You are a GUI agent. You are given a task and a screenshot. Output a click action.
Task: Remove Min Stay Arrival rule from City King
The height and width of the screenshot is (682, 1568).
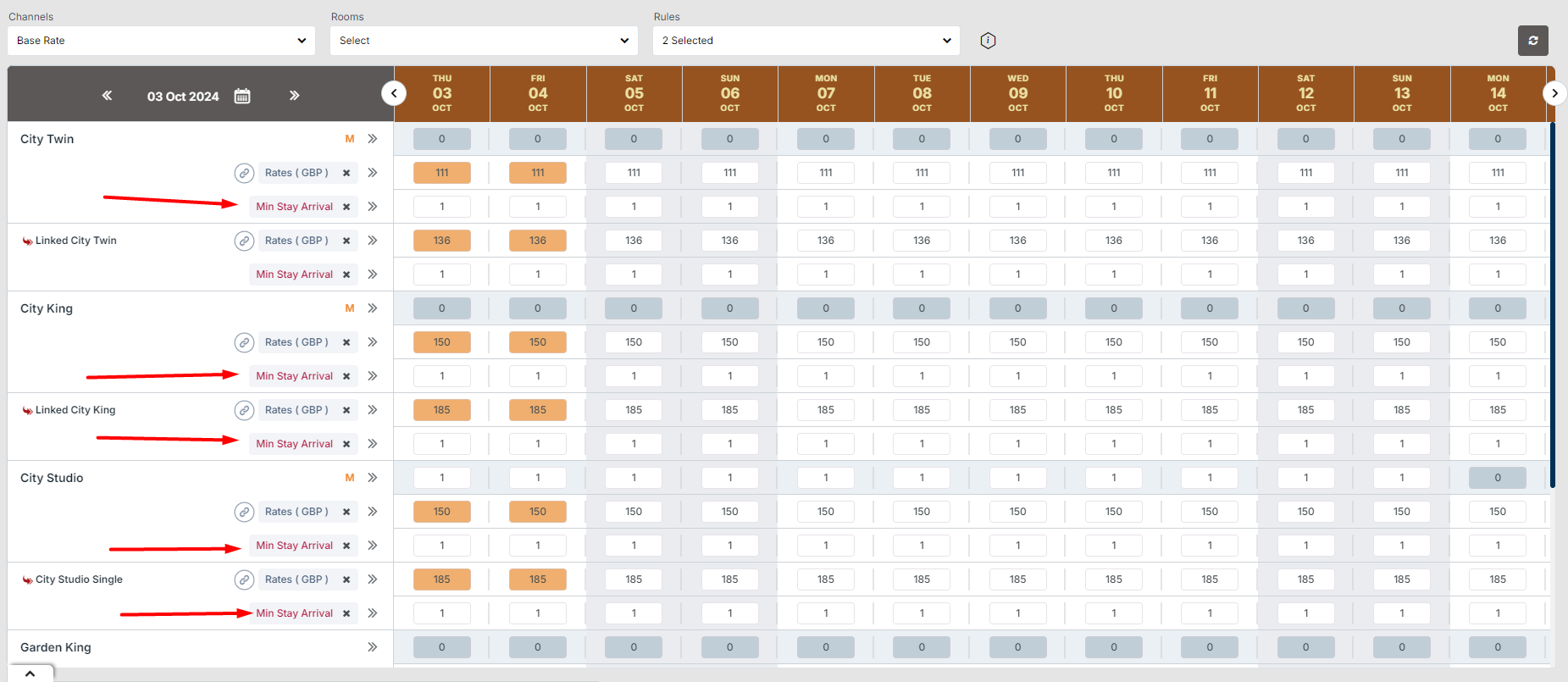(346, 376)
